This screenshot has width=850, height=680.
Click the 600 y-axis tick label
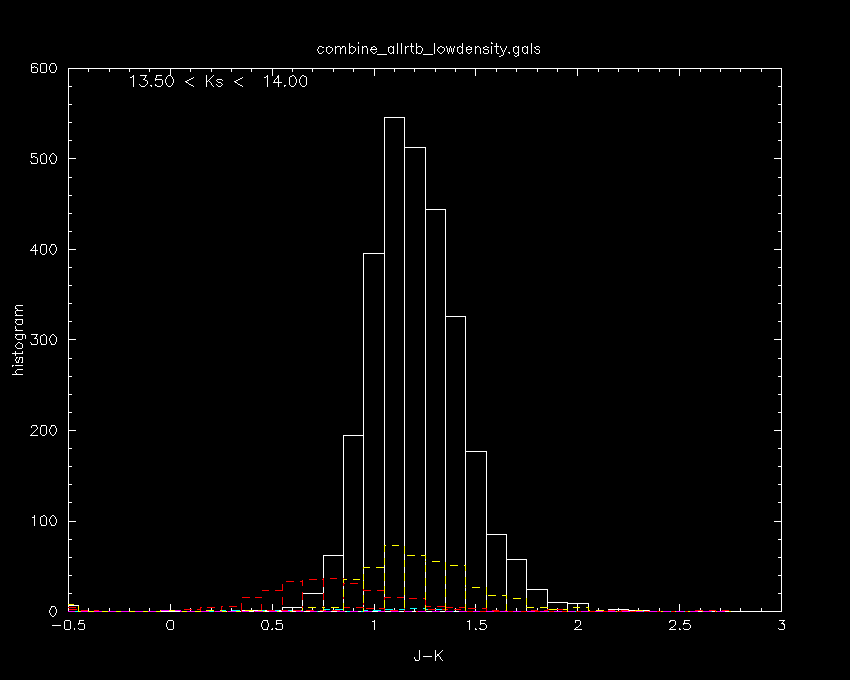44,68
